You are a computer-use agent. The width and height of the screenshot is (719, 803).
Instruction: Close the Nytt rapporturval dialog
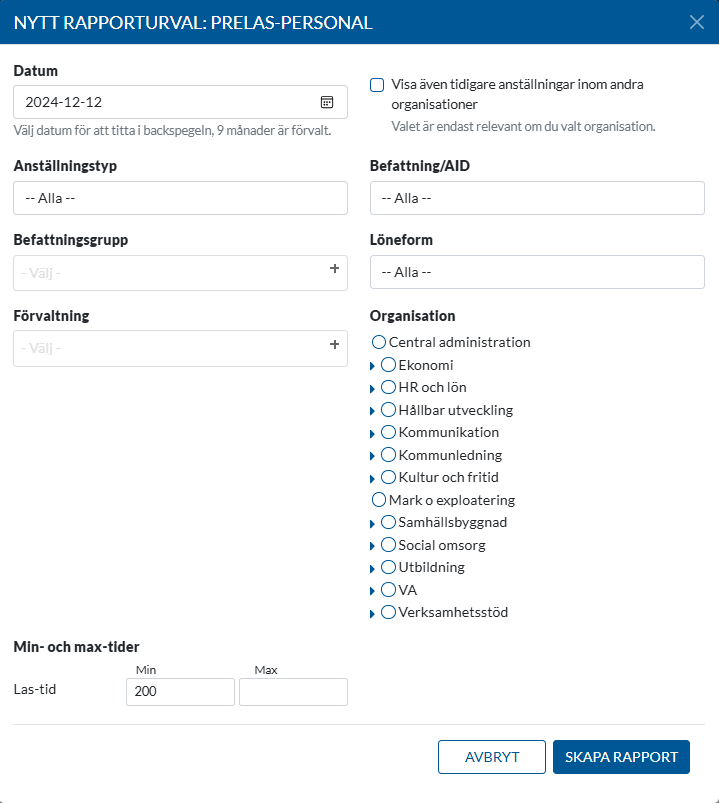point(697,22)
